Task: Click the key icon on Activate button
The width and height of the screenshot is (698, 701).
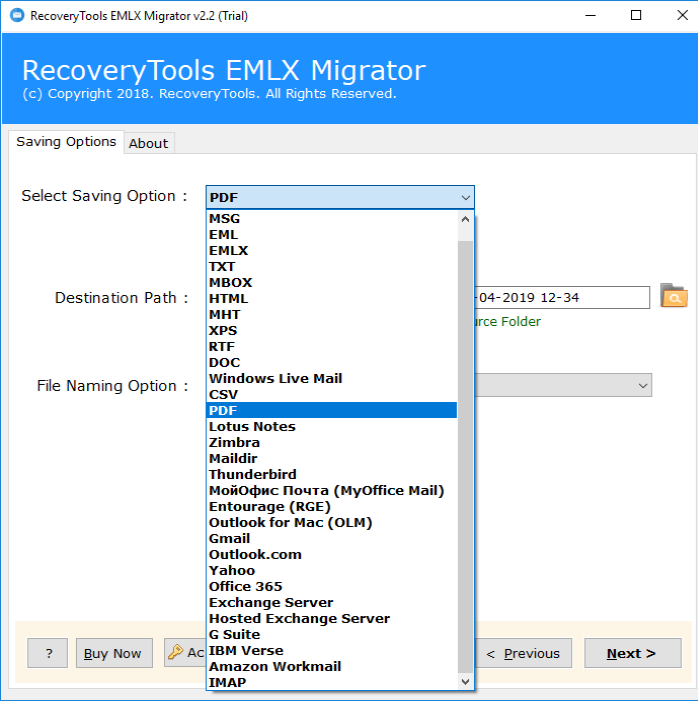Action: tap(175, 652)
